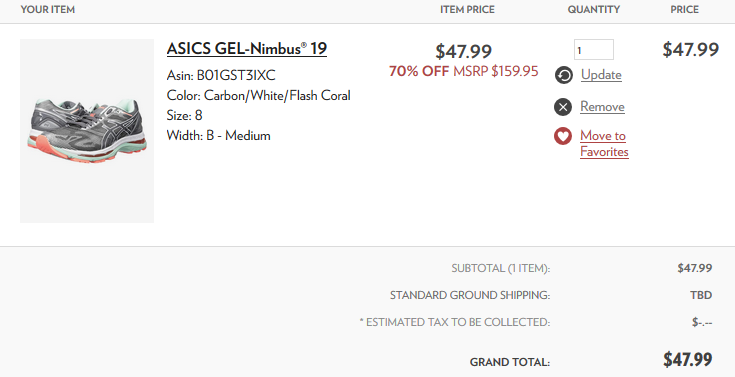Click the Standard Ground Shipping label

tap(470, 295)
